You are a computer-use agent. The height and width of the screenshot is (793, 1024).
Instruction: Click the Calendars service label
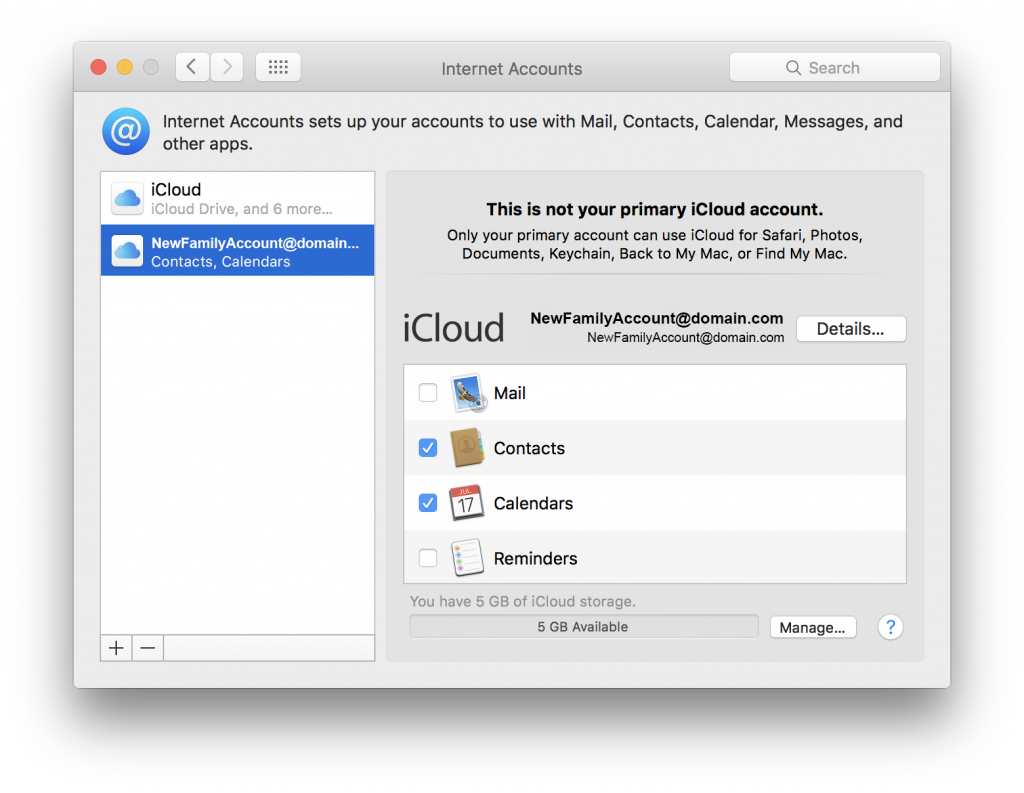pyautogui.click(x=533, y=503)
